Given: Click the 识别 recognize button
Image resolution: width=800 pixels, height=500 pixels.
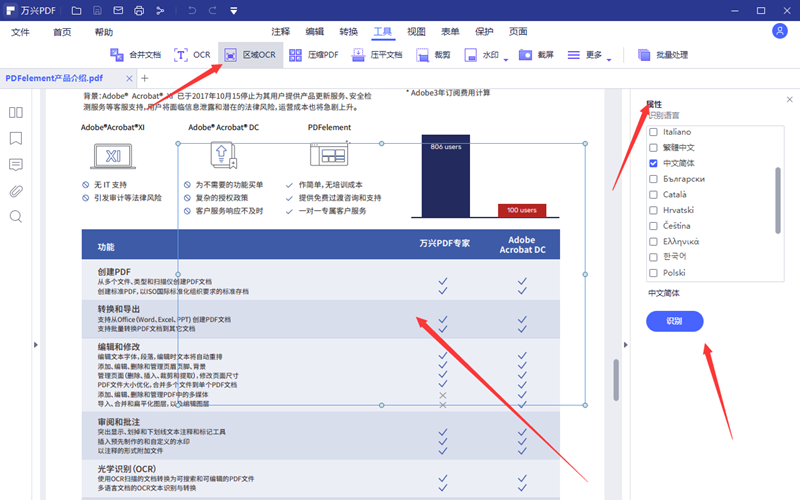Looking at the screenshot, I should tap(674, 321).
